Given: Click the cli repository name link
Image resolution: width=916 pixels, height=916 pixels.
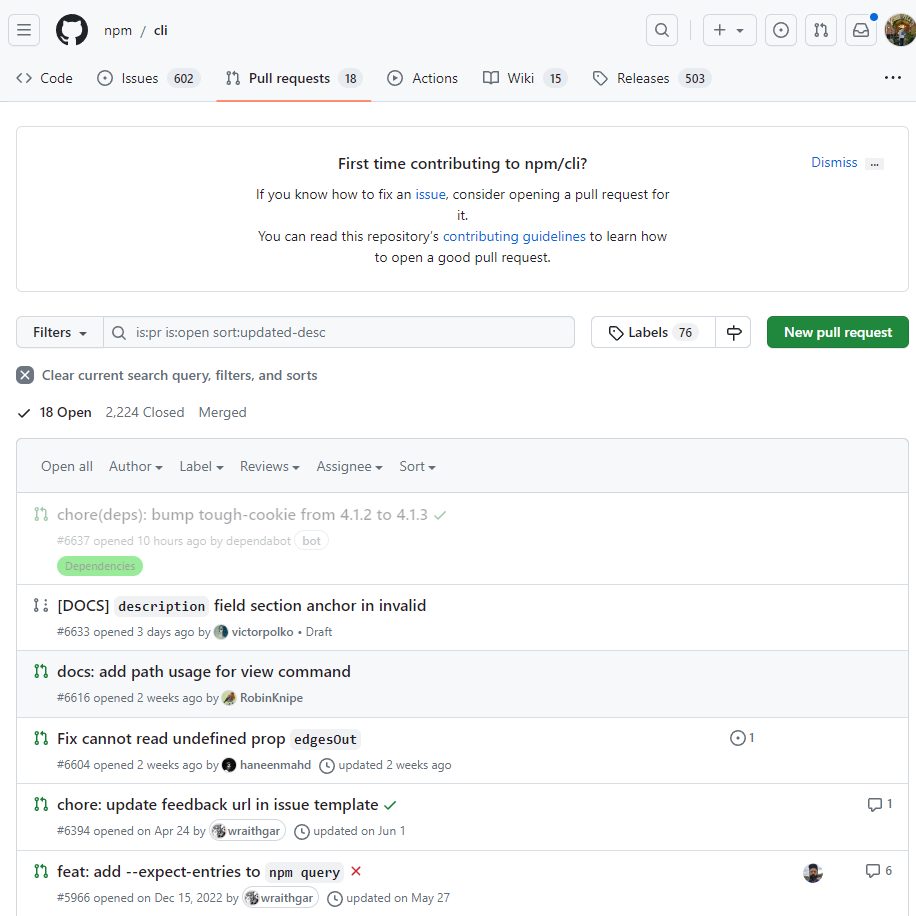Looking at the screenshot, I should click(161, 30).
